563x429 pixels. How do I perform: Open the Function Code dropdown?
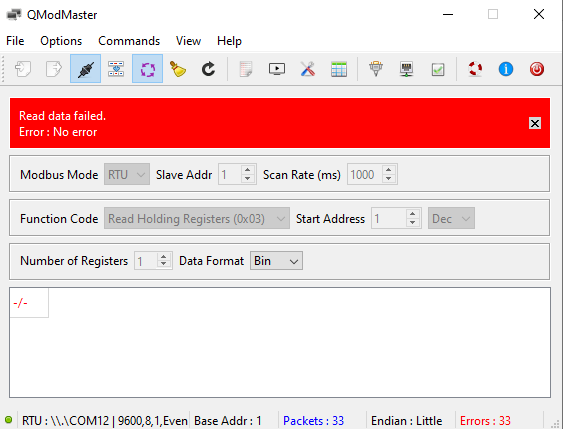[x=197, y=218]
